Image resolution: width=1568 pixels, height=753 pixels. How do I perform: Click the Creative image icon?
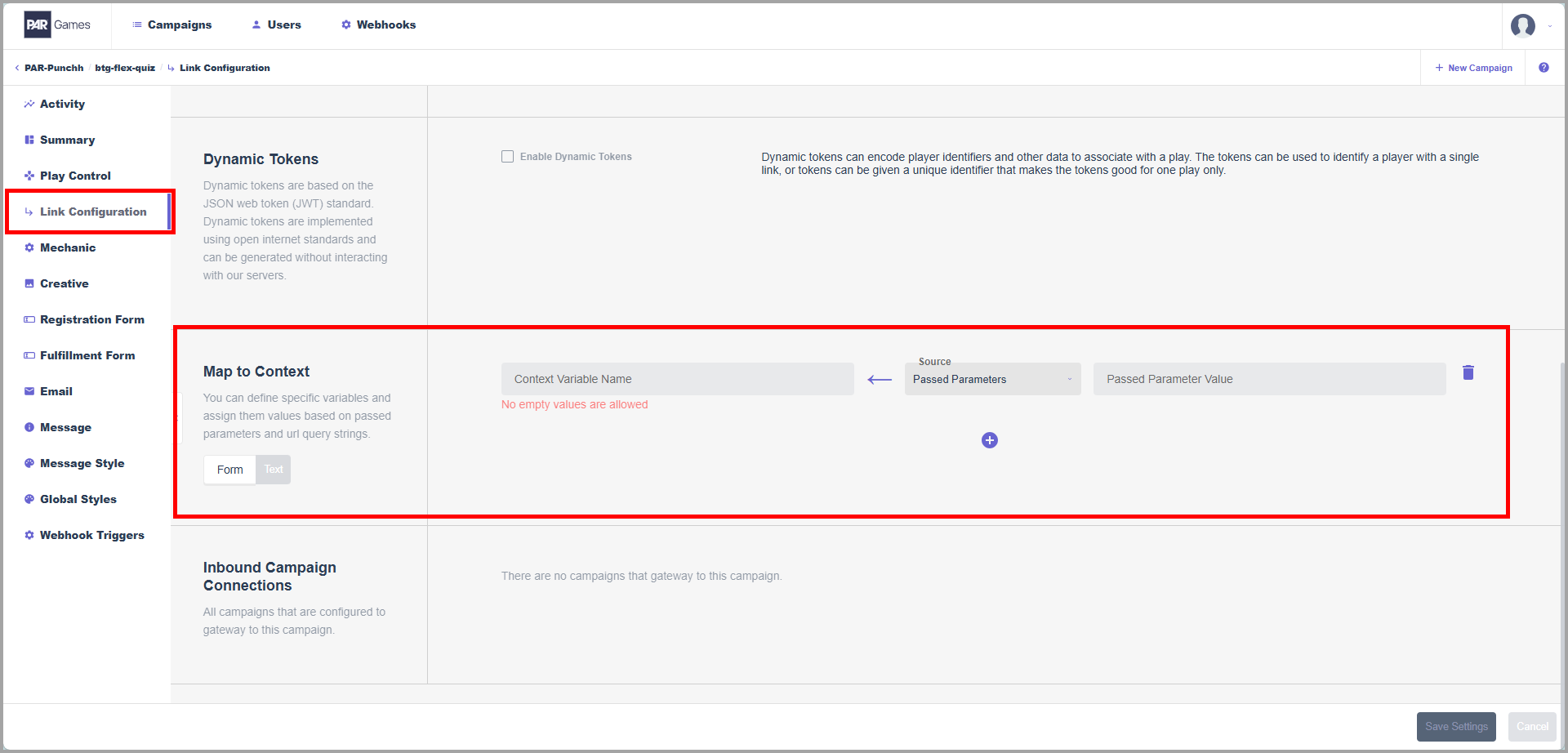[x=29, y=283]
